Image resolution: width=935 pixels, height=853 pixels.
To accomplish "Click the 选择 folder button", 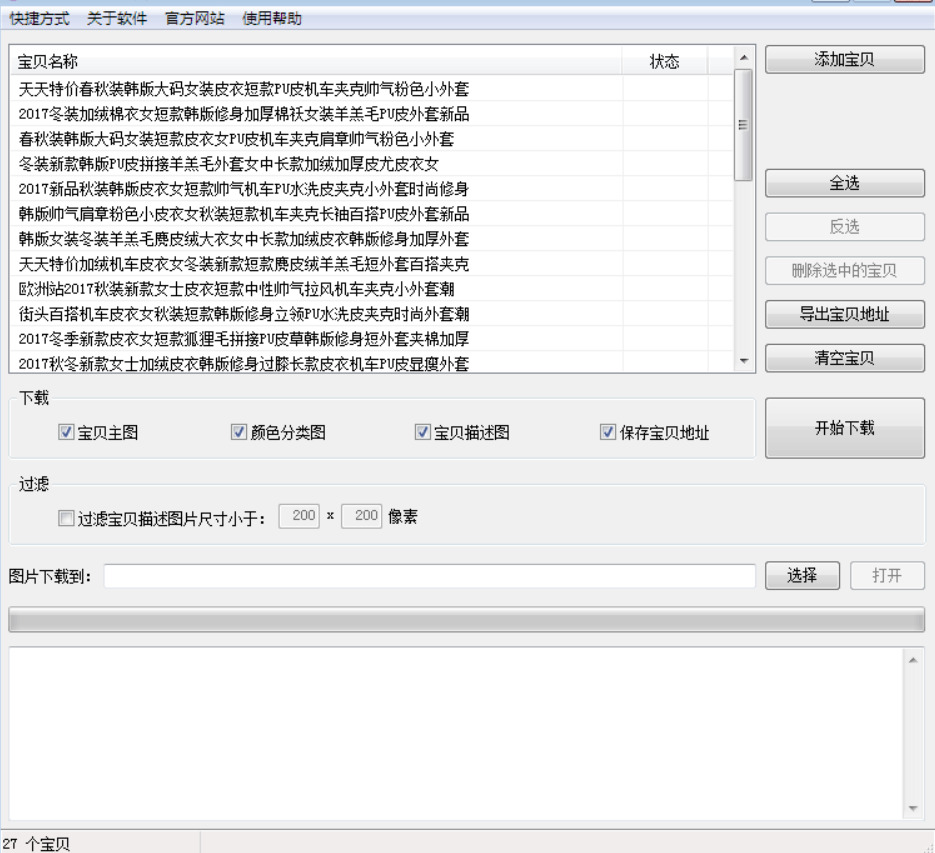I will [802, 576].
